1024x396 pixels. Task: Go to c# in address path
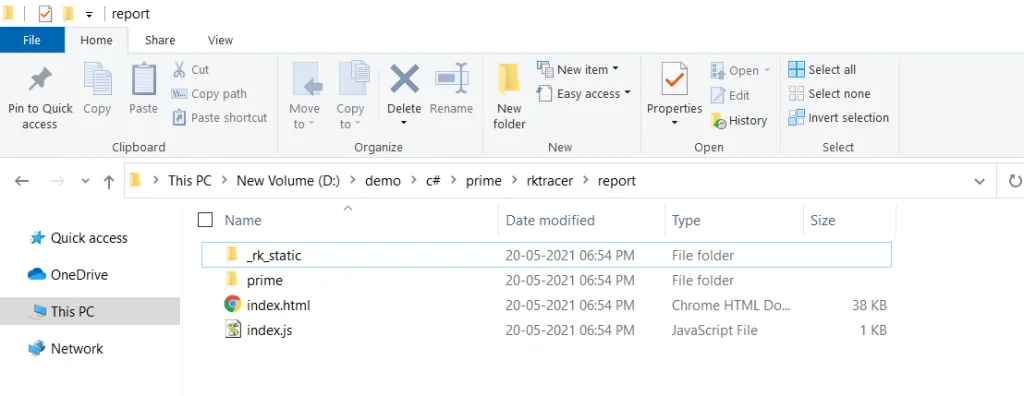[x=433, y=181]
